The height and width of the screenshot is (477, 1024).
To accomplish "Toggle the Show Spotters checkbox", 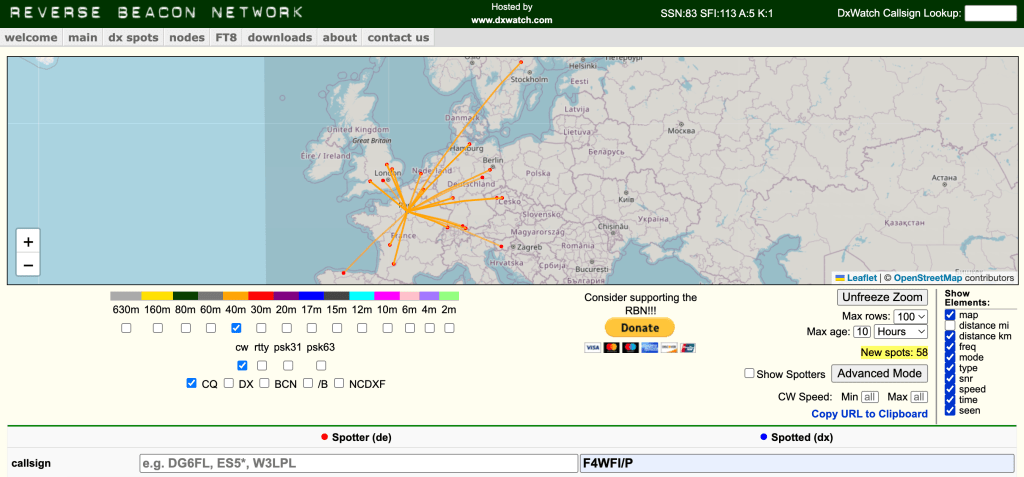I will [x=749, y=374].
